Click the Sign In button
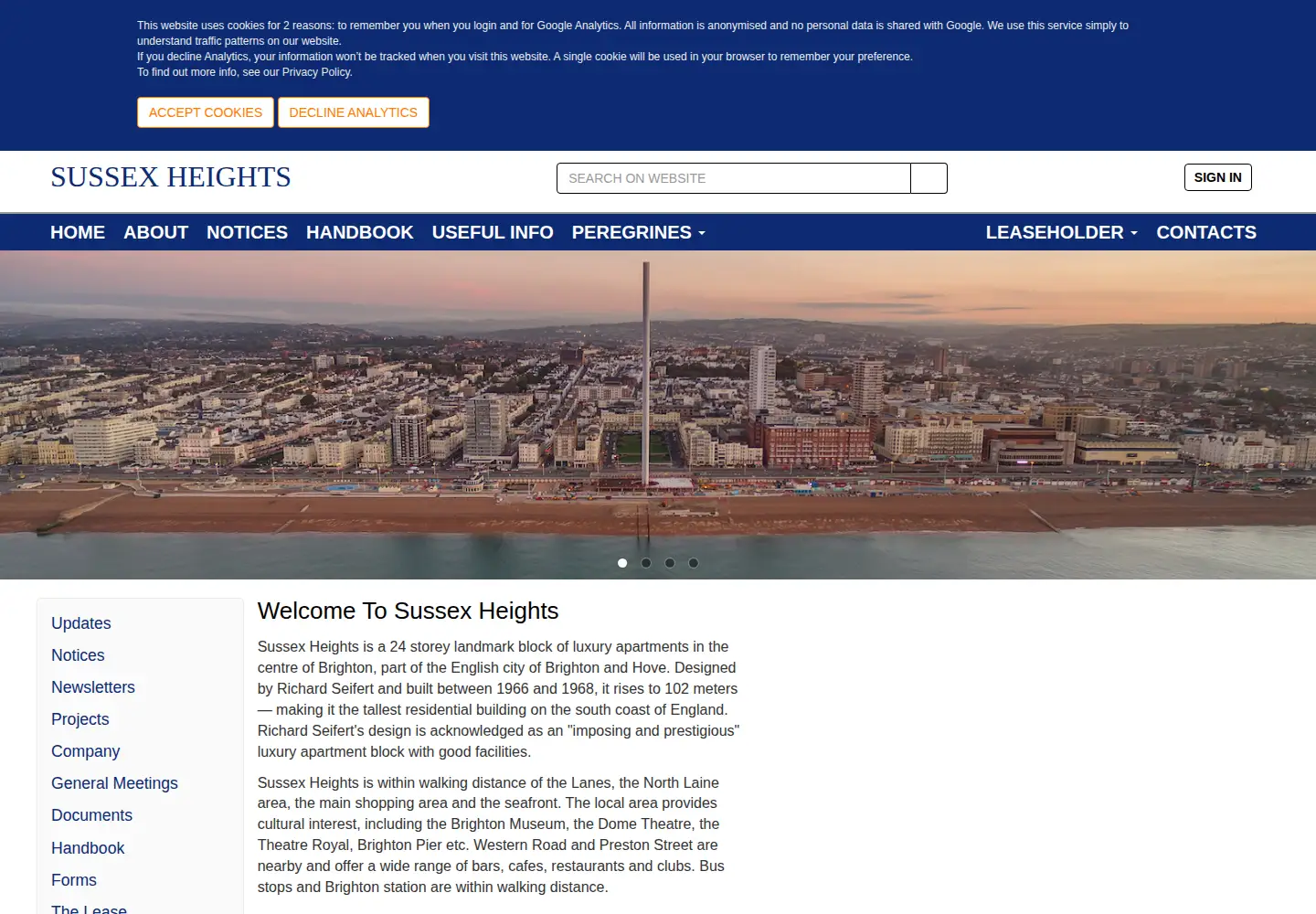Screen dimensions: 1316x914 (1218, 177)
